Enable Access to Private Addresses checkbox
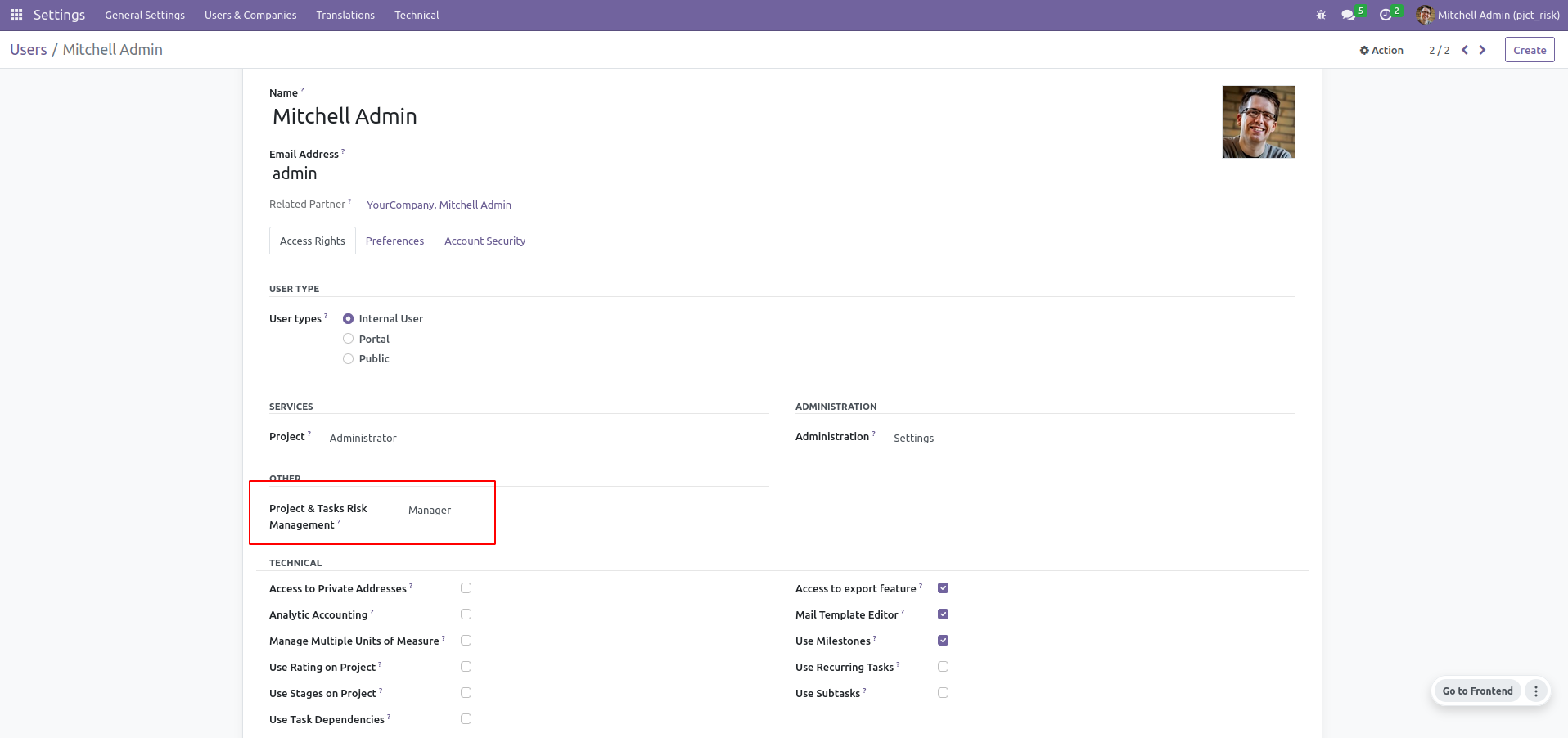The image size is (1568, 738). 466,588
